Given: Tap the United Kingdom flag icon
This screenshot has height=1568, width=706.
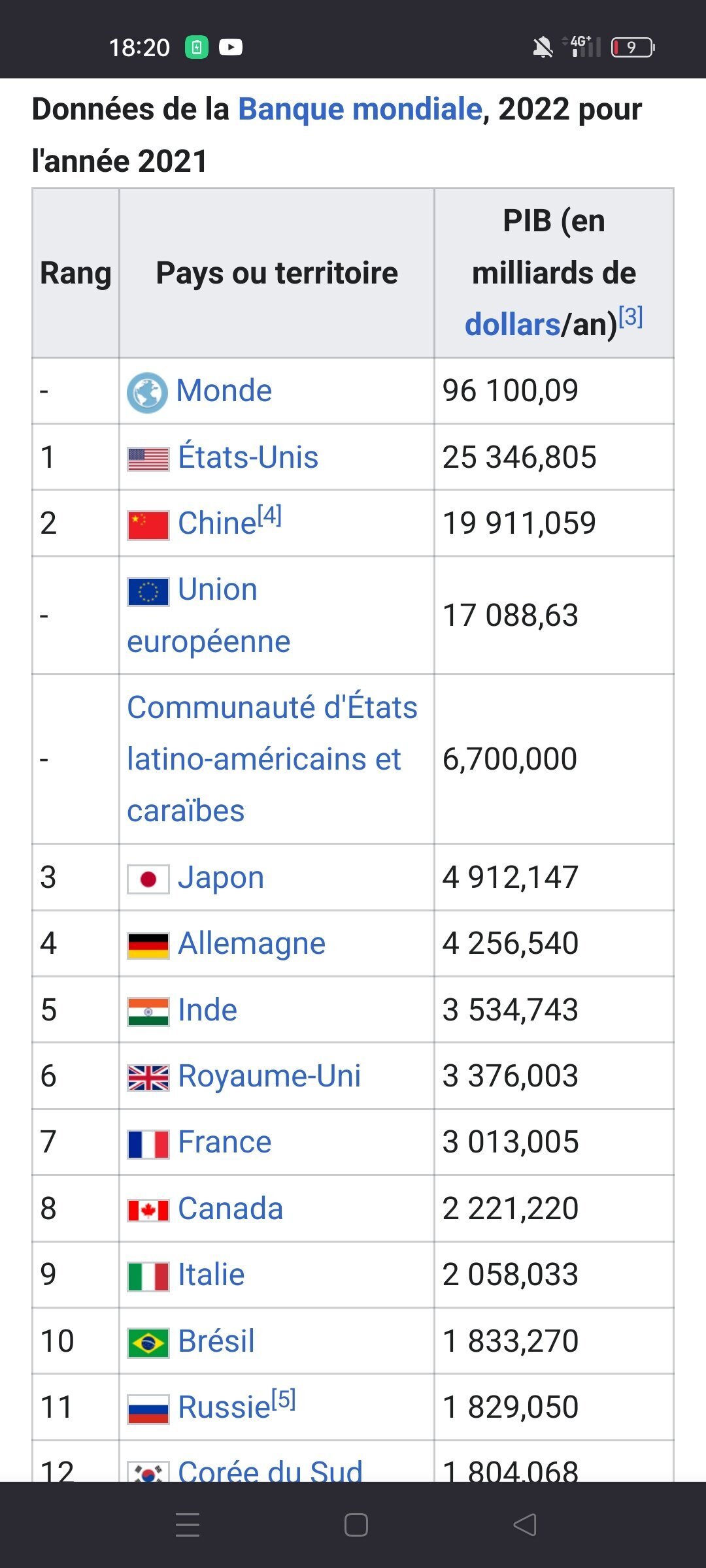Looking at the screenshot, I should click(148, 1077).
